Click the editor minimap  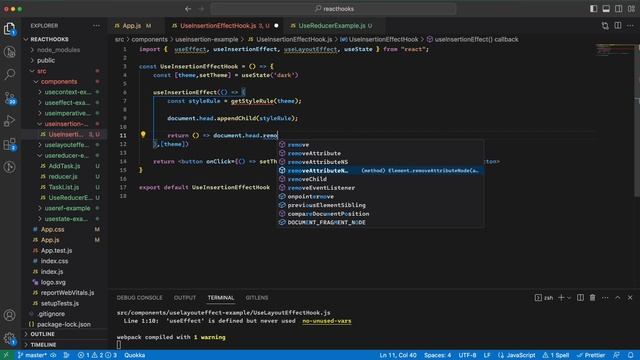point(614,51)
